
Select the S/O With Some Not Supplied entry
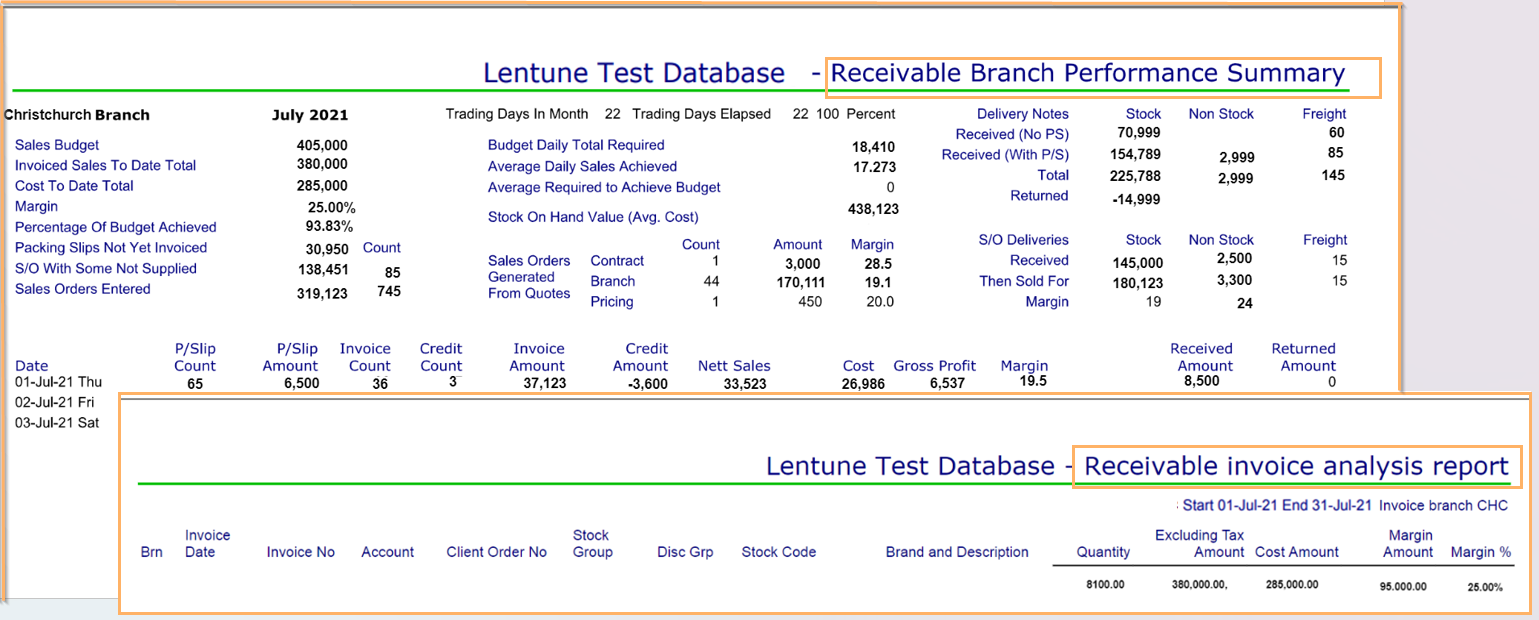tap(104, 268)
